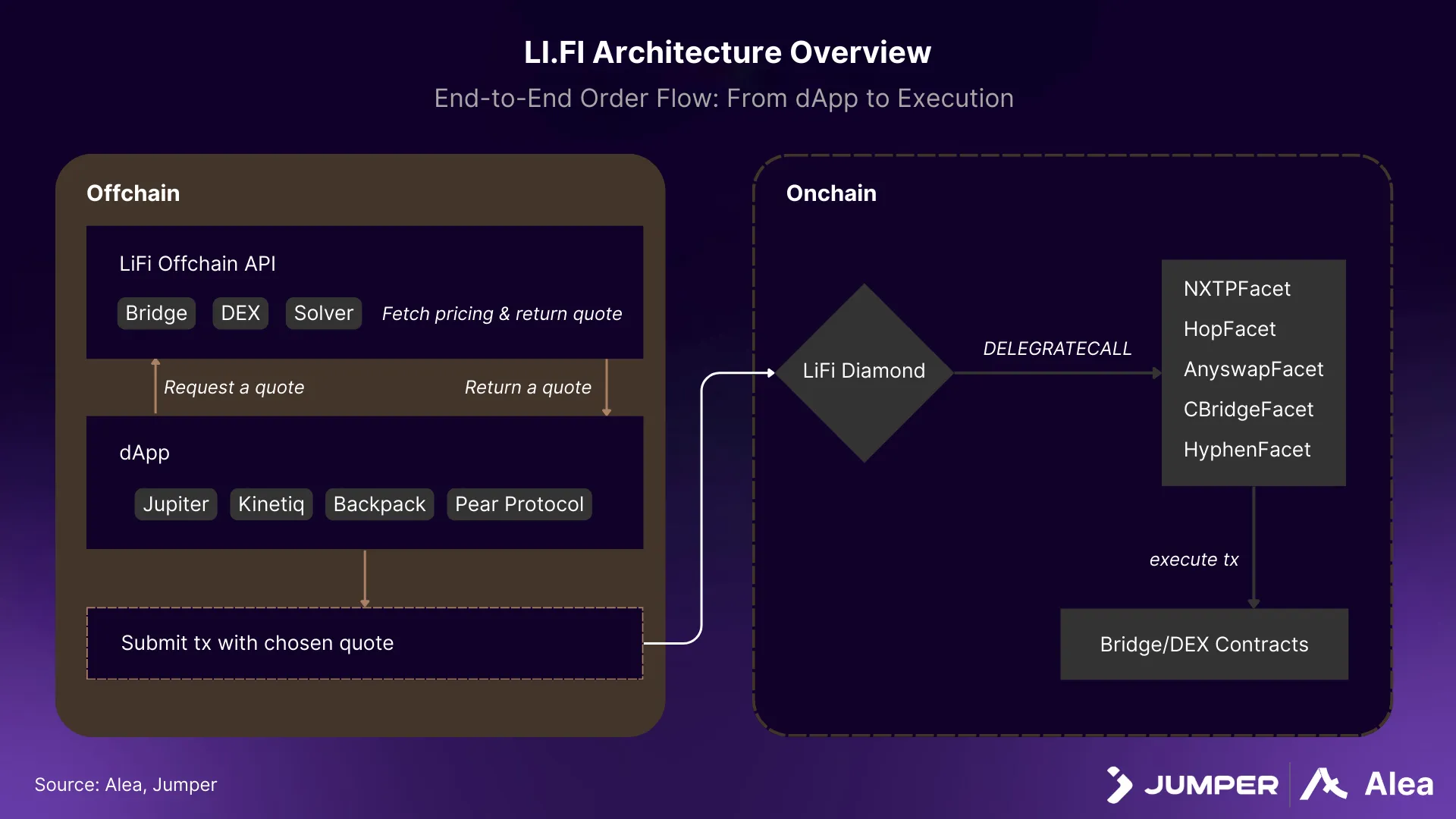Viewport: 1456px width, 819px height.
Task: Click the Backpack dApp chip
Action: click(379, 504)
